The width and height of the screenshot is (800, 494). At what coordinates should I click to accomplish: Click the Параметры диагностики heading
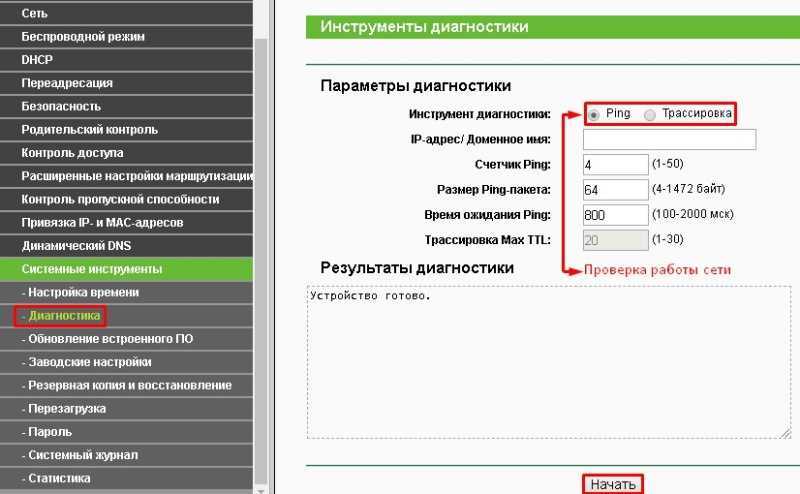point(416,86)
